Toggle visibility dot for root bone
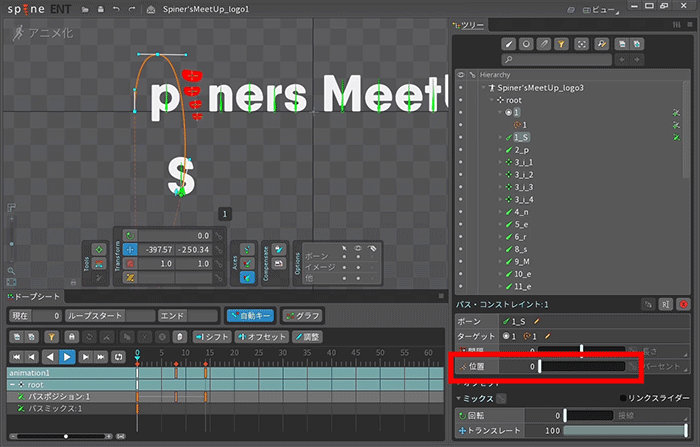 point(461,100)
